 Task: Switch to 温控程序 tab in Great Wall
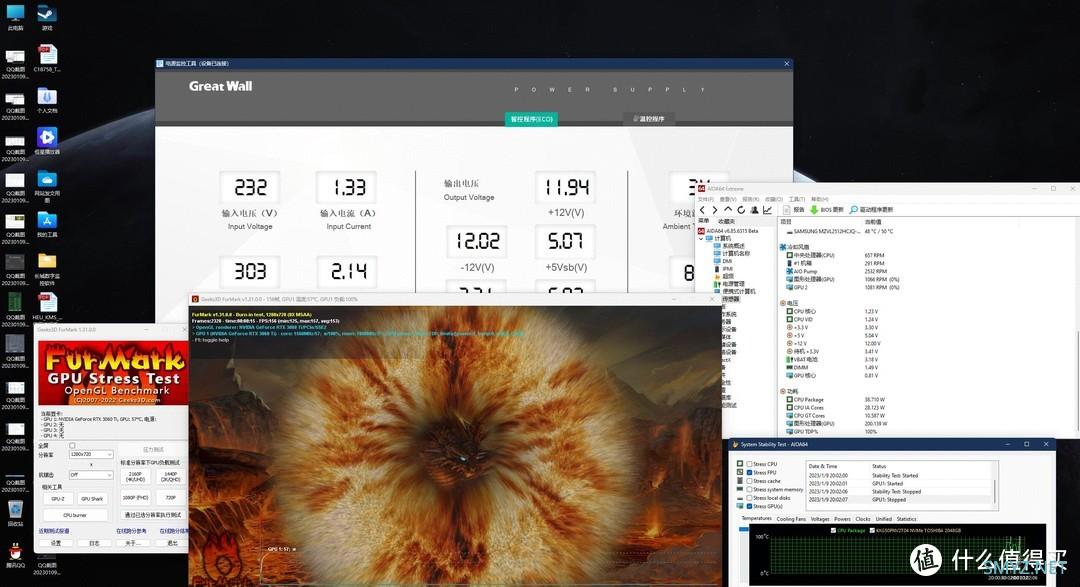[649, 119]
